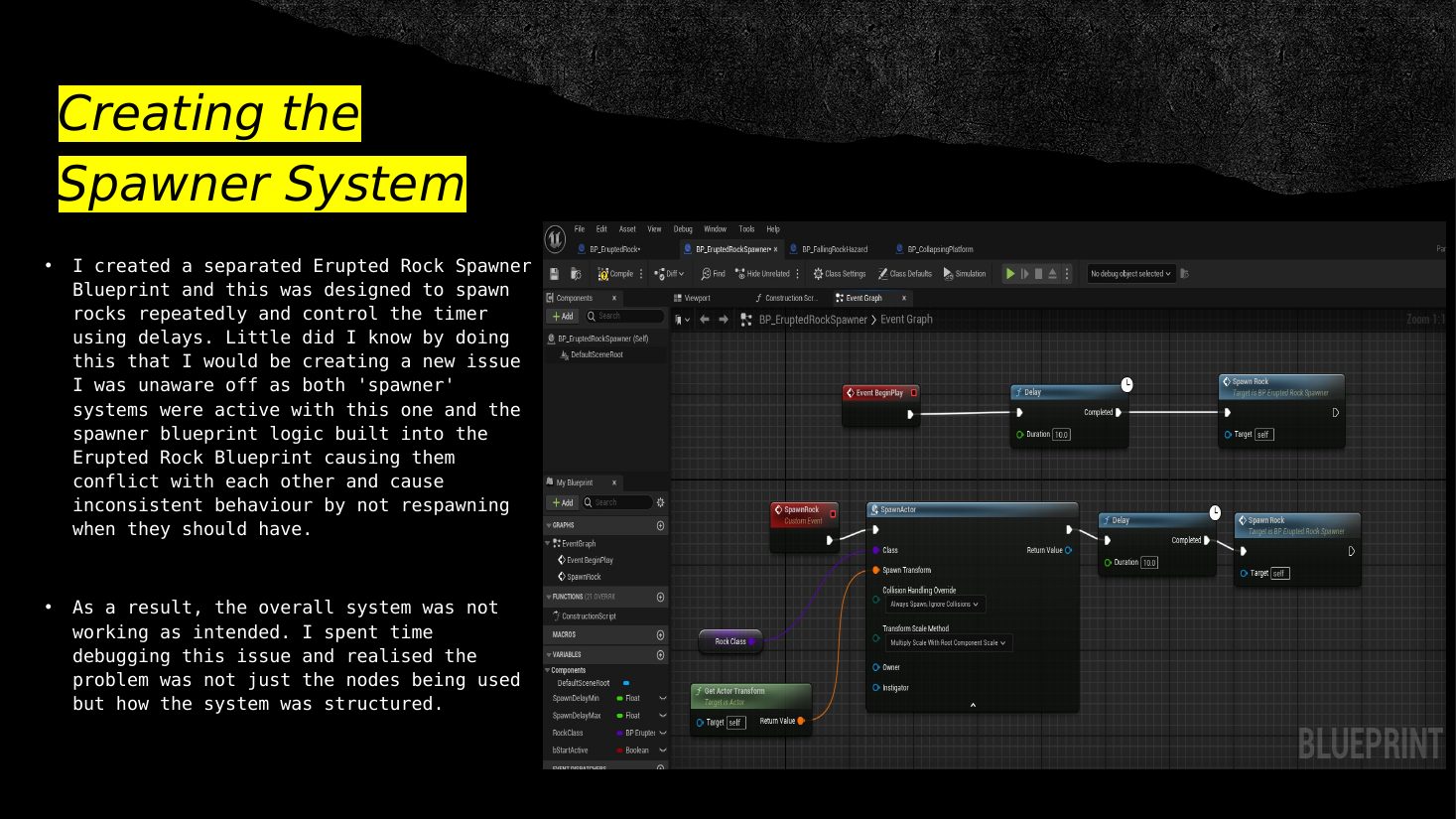1456x819 pixels.
Task: Open Class Settings
Action: [840, 274]
